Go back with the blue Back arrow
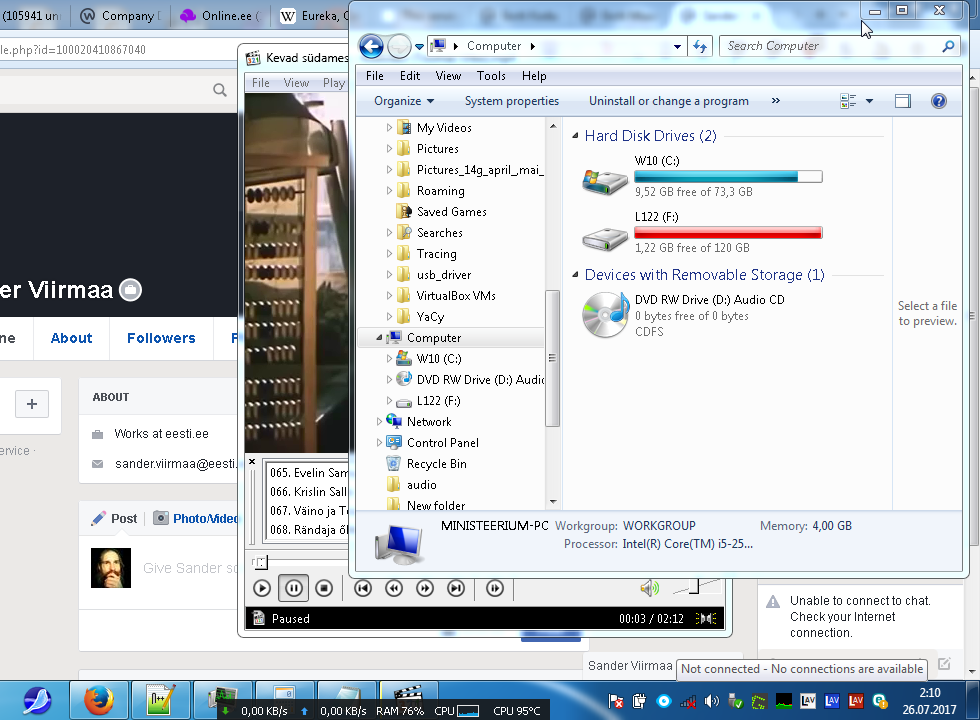This screenshot has width=980, height=720. 371,46
